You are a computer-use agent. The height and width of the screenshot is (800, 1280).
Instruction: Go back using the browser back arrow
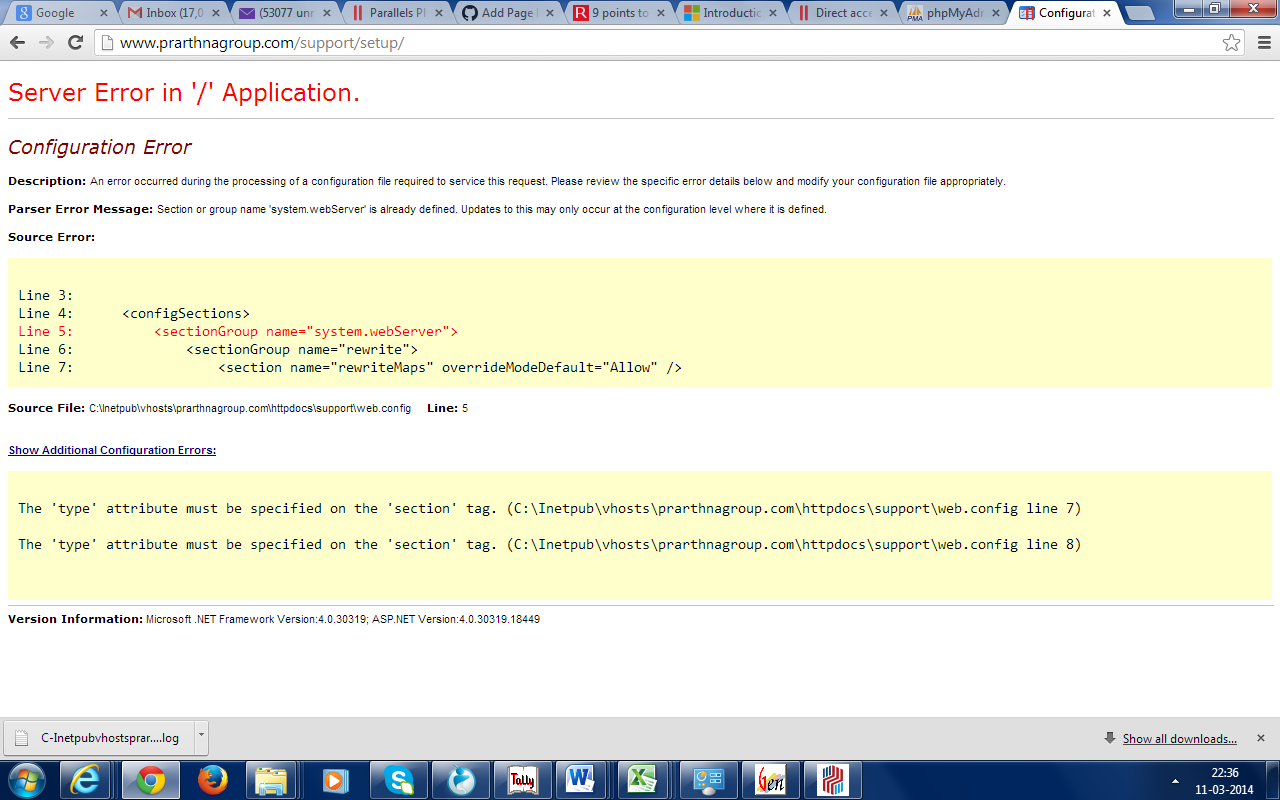coord(17,43)
